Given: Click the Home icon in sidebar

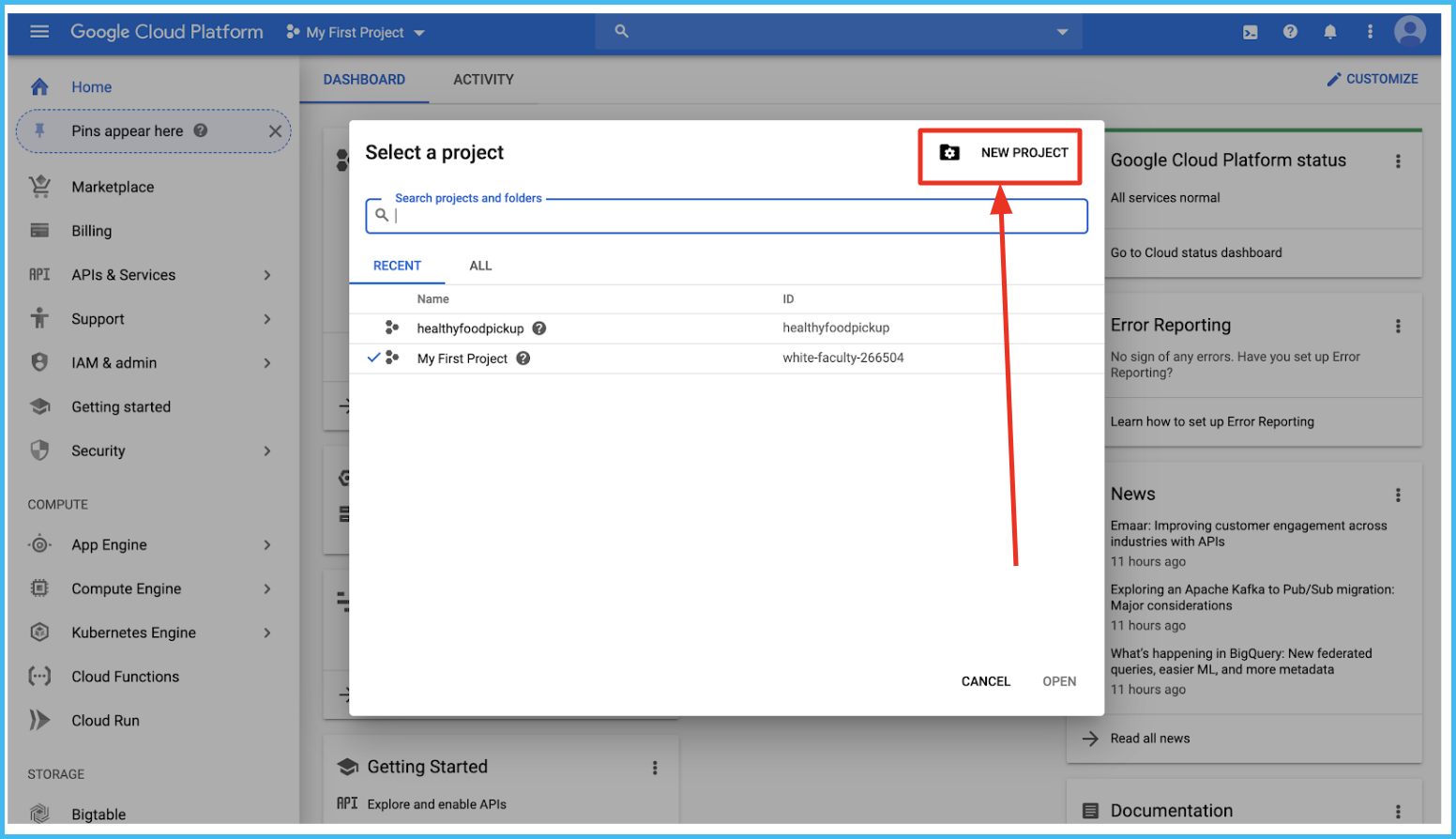Looking at the screenshot, I should coord(39,87).
